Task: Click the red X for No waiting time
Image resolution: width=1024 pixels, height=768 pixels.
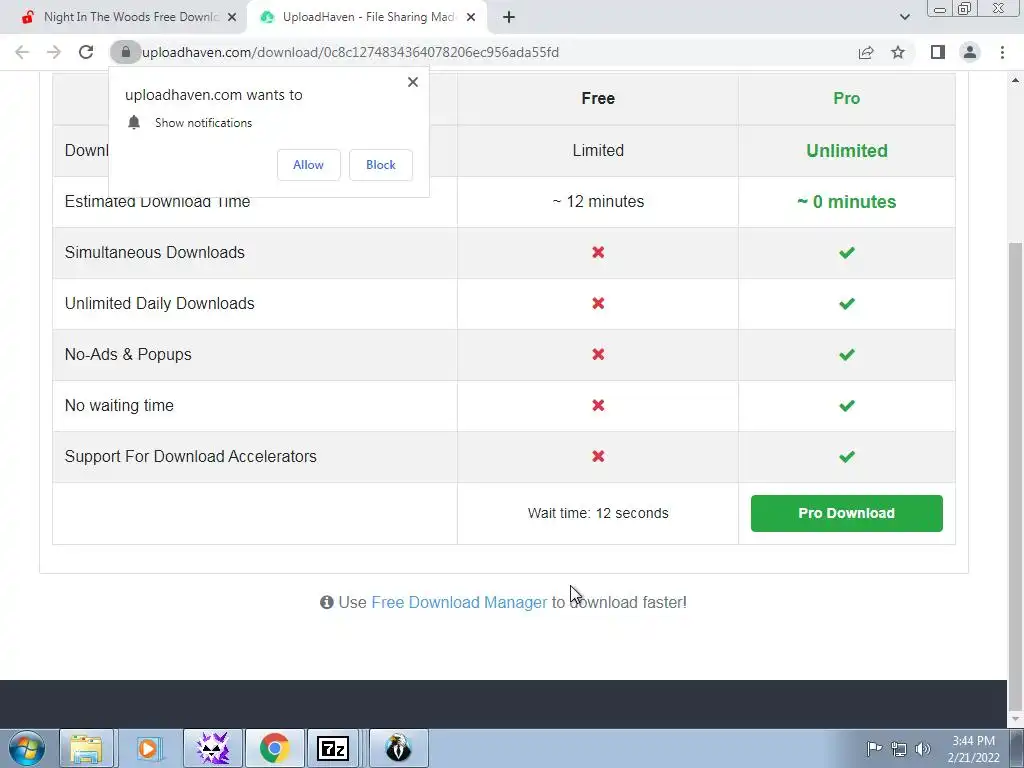Action: [598, 405]
